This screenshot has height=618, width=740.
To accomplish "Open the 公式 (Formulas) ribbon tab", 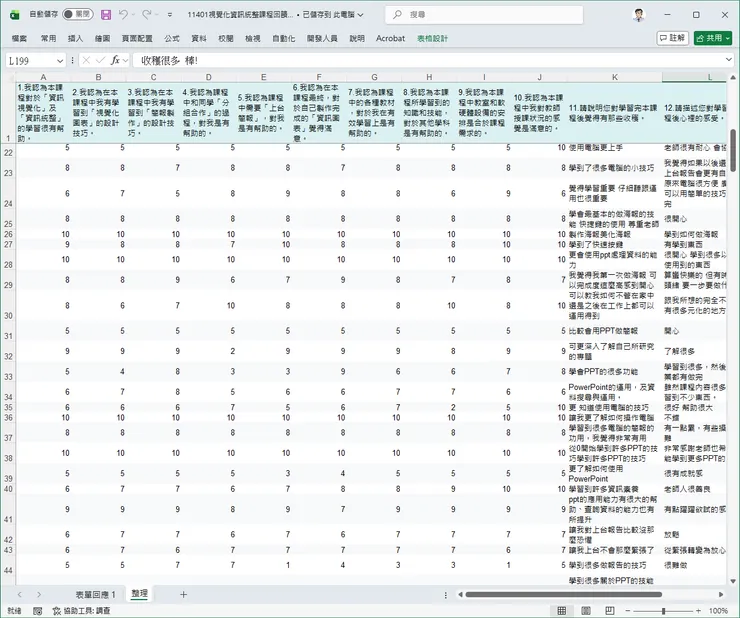I will tap(172, 38).
